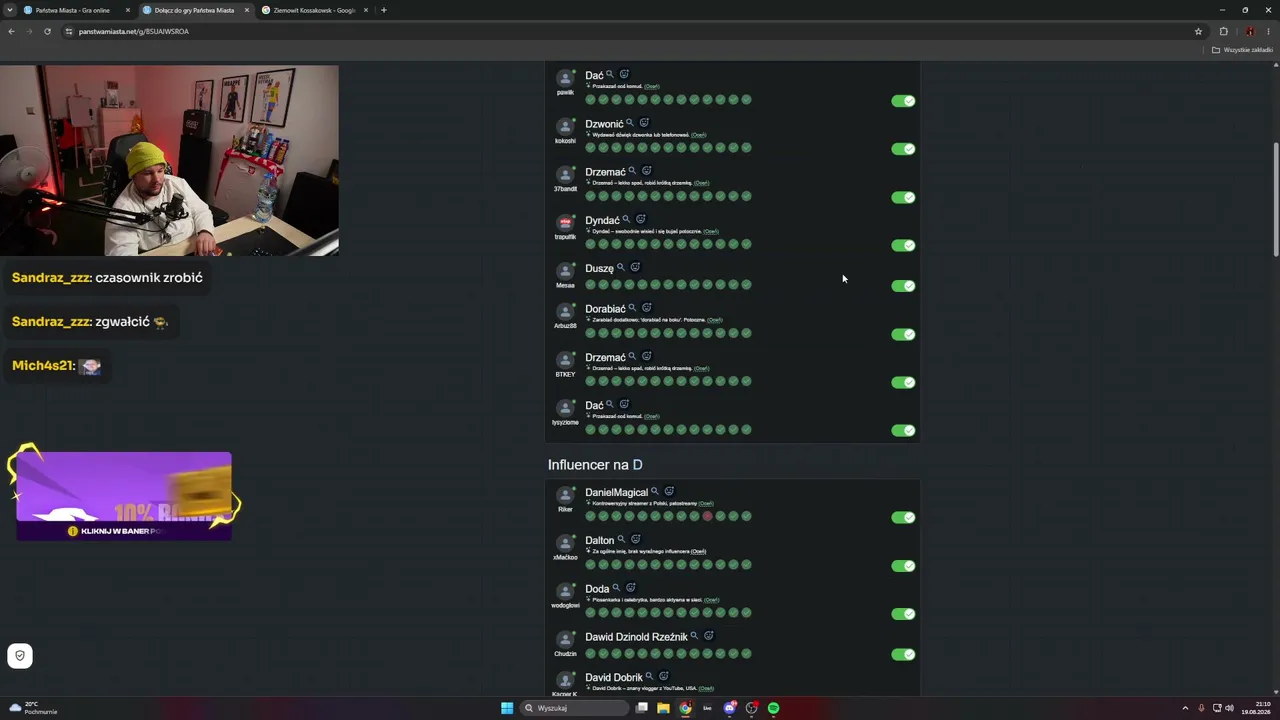Click magnifier icon in pawlik's Dać row

coord(610,74)
